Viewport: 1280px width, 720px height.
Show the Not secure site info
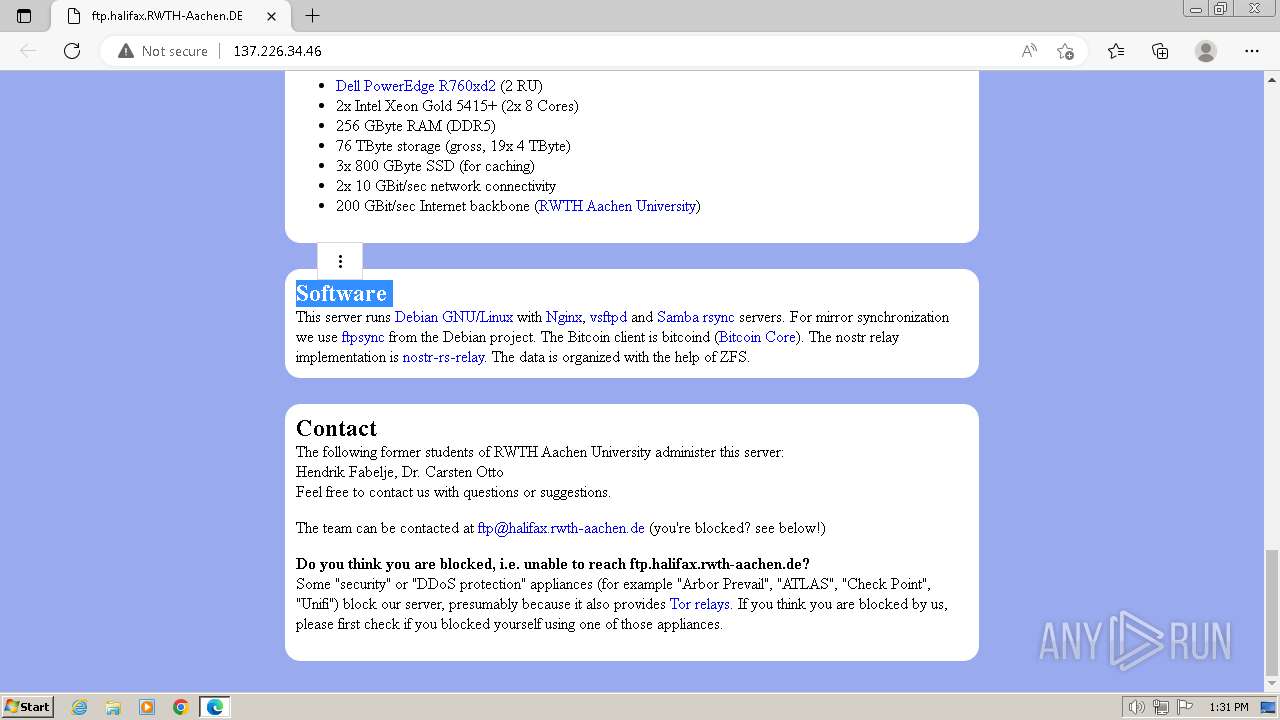coord(163,51)
